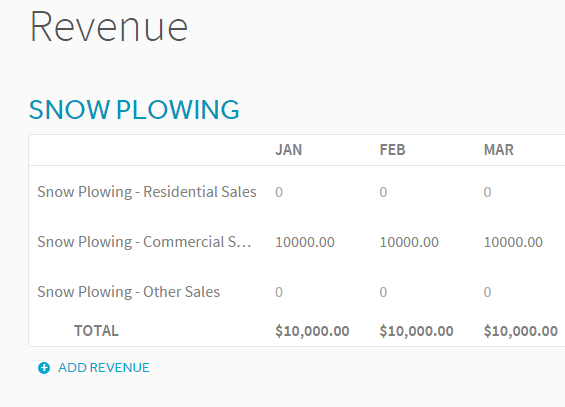Click January total $10,000.00
Image resolution: width=565 pixels, height=407 pixels.
tap(312, 331)
